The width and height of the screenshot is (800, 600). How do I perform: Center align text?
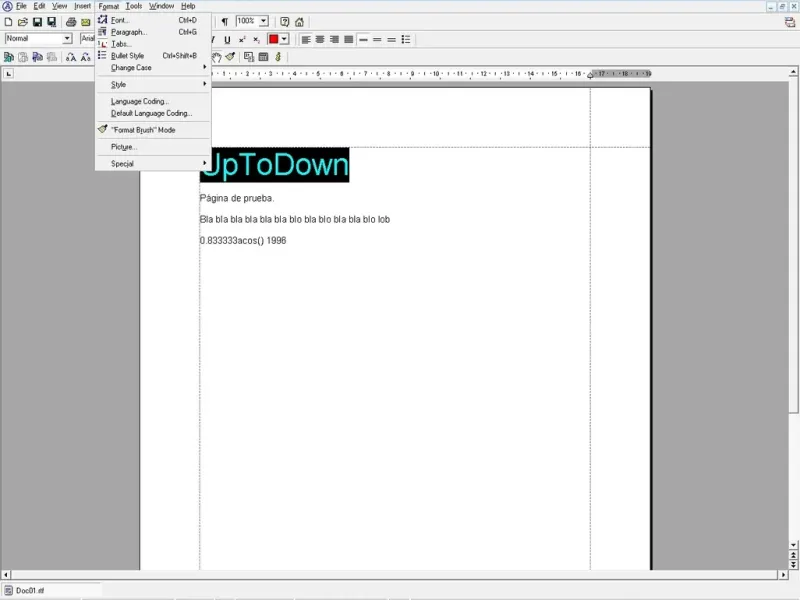(320, 40)
